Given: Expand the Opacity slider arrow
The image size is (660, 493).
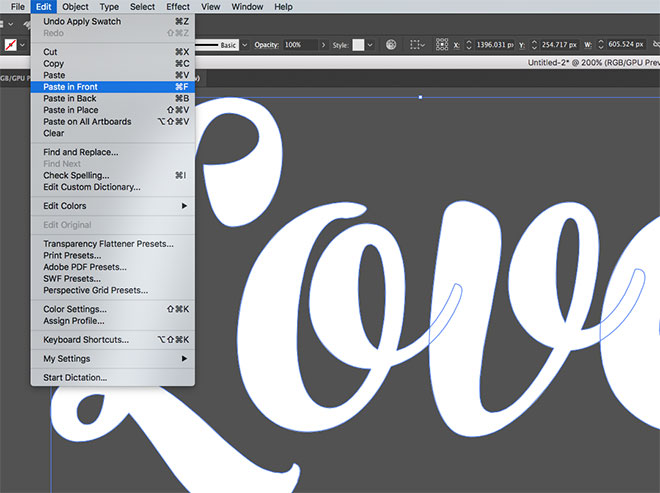Looking at the screenshot, I should click(322, 45).
